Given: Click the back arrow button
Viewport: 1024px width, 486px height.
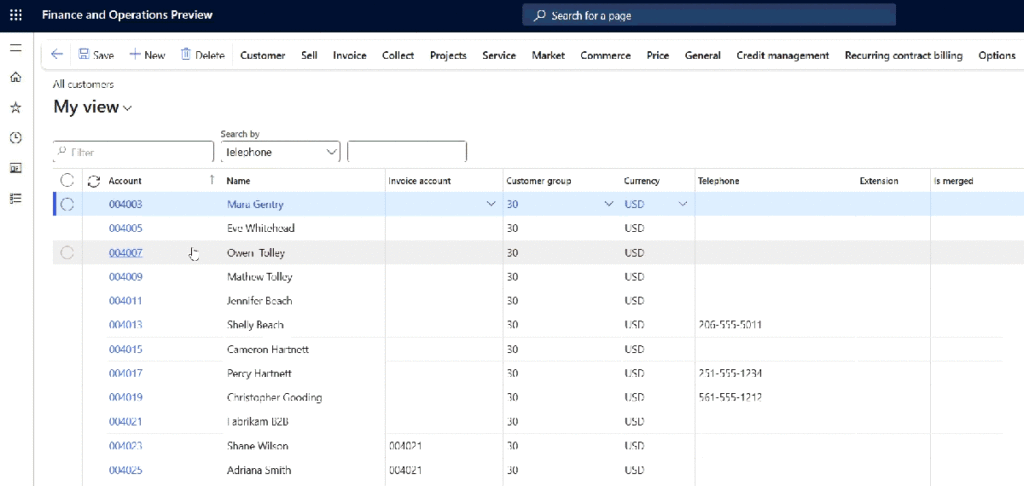Looking at the screenshot, I should (57, 55).
